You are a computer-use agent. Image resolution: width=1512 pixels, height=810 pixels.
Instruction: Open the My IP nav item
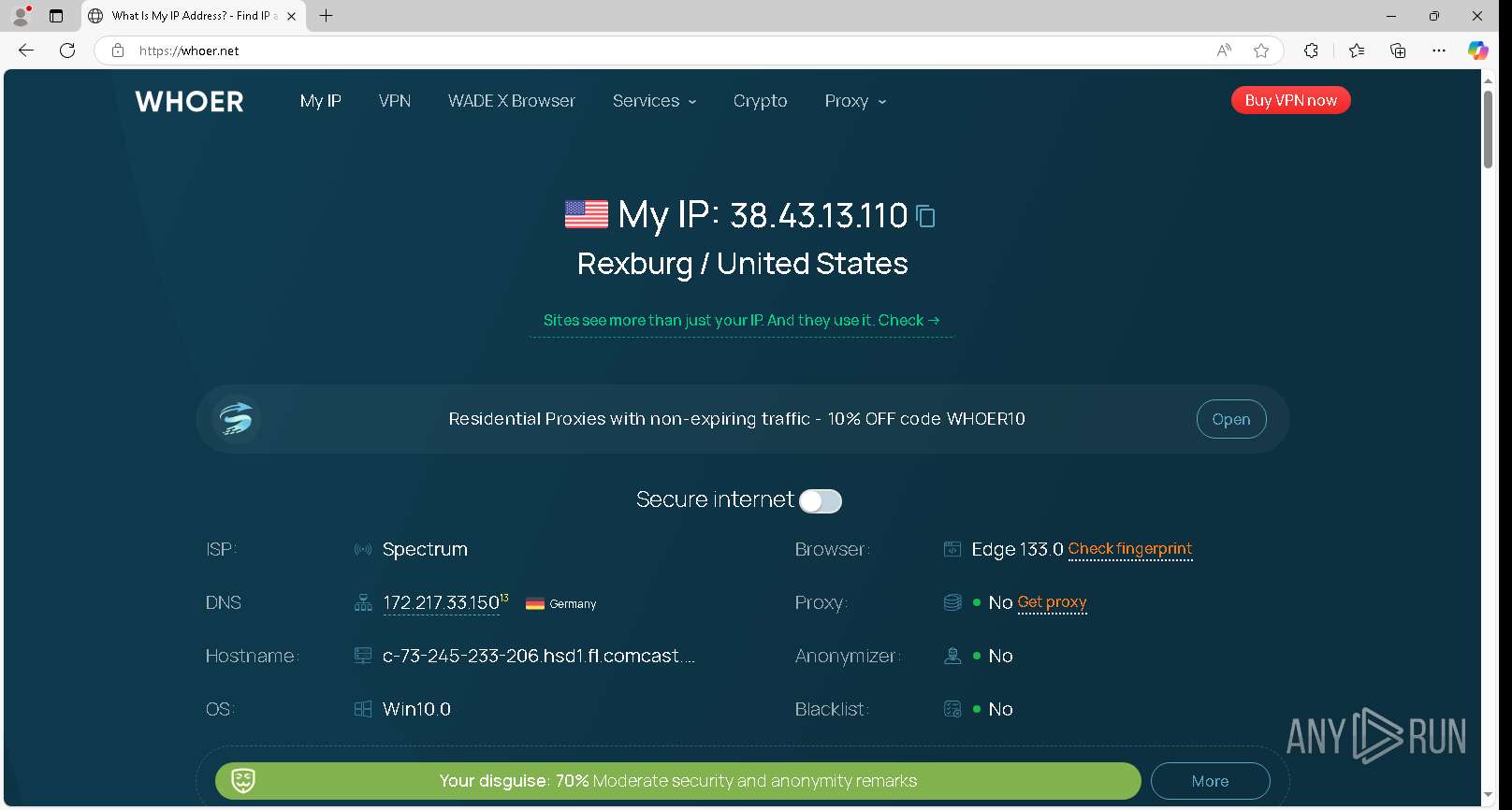coord(320,101)
